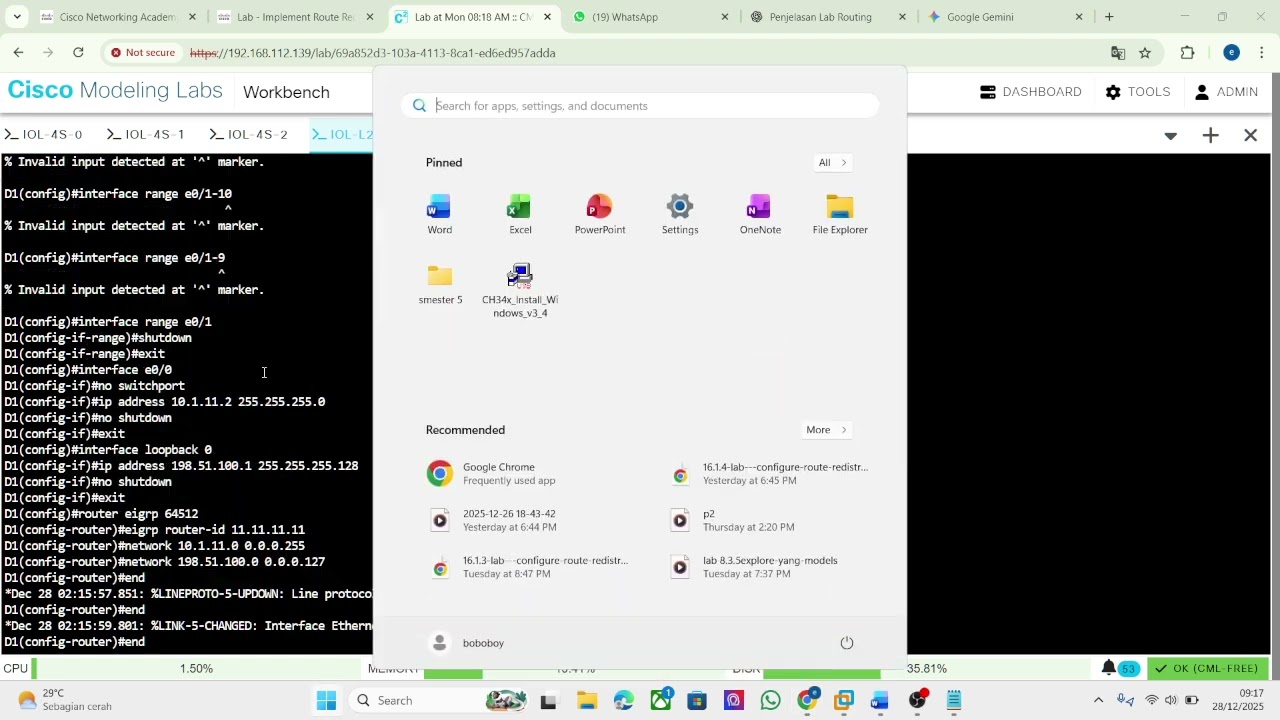The width and height of the screenshot is (1280, 720).
Task: Focus the Start menu search box
Action: (640, 106)
